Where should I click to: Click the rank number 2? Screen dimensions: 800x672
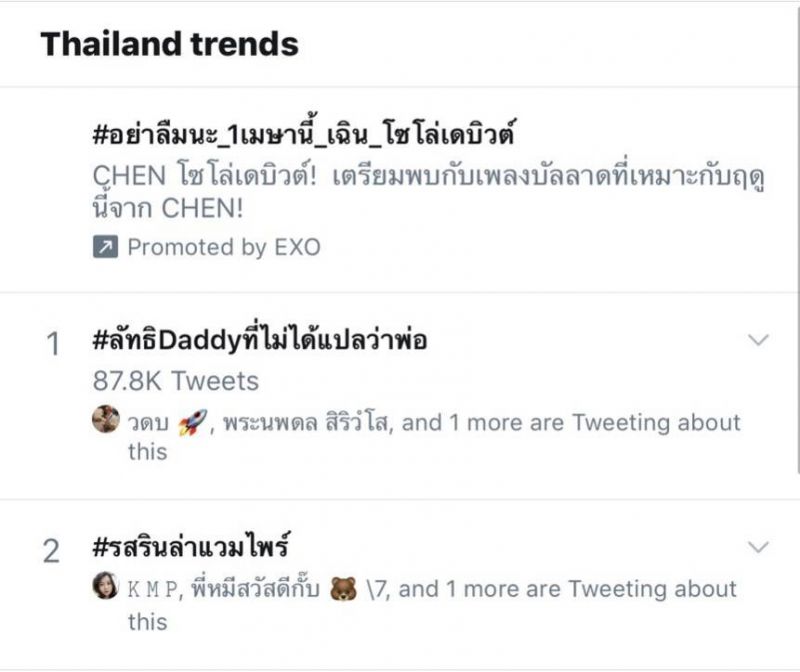pos(54,551)
